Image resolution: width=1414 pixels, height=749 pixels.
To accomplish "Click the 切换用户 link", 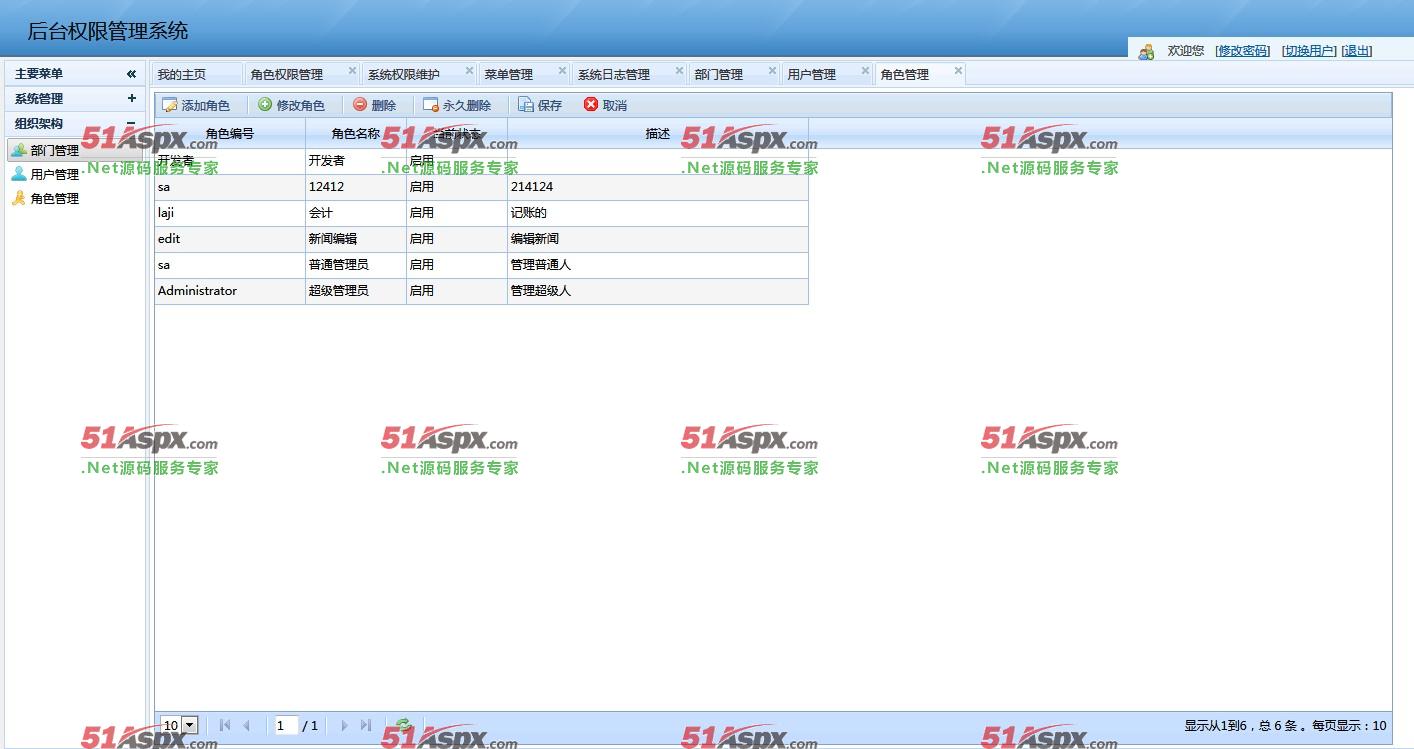I will click(1309, 51).
